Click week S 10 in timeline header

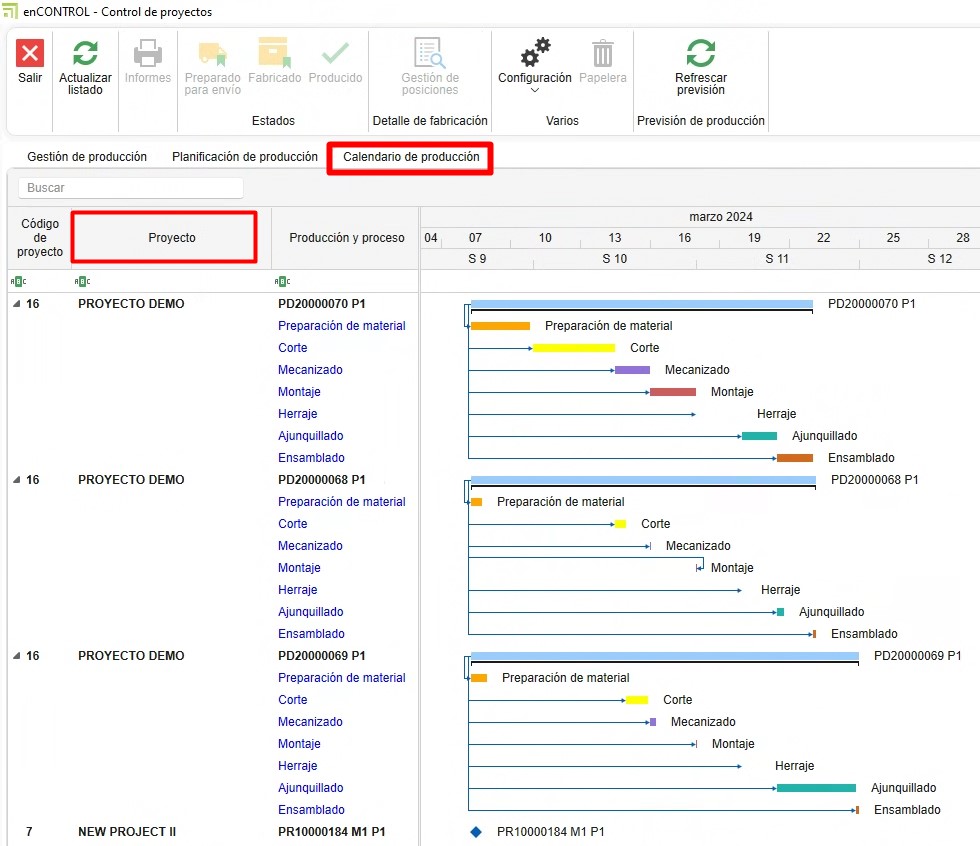click(614, 259)
